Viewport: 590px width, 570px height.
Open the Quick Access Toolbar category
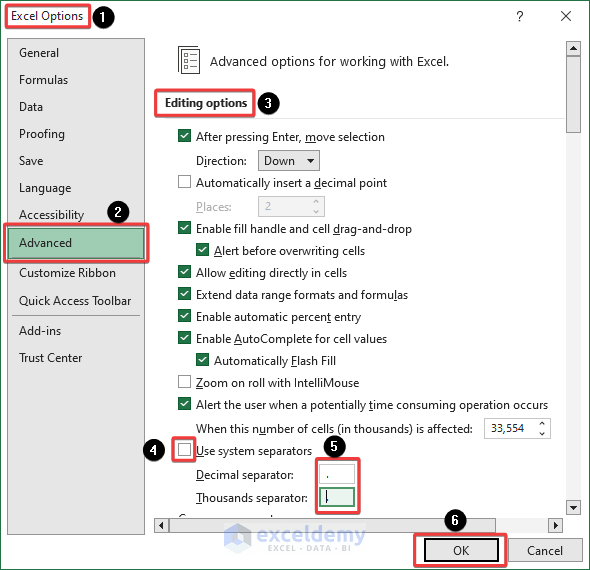76,301
